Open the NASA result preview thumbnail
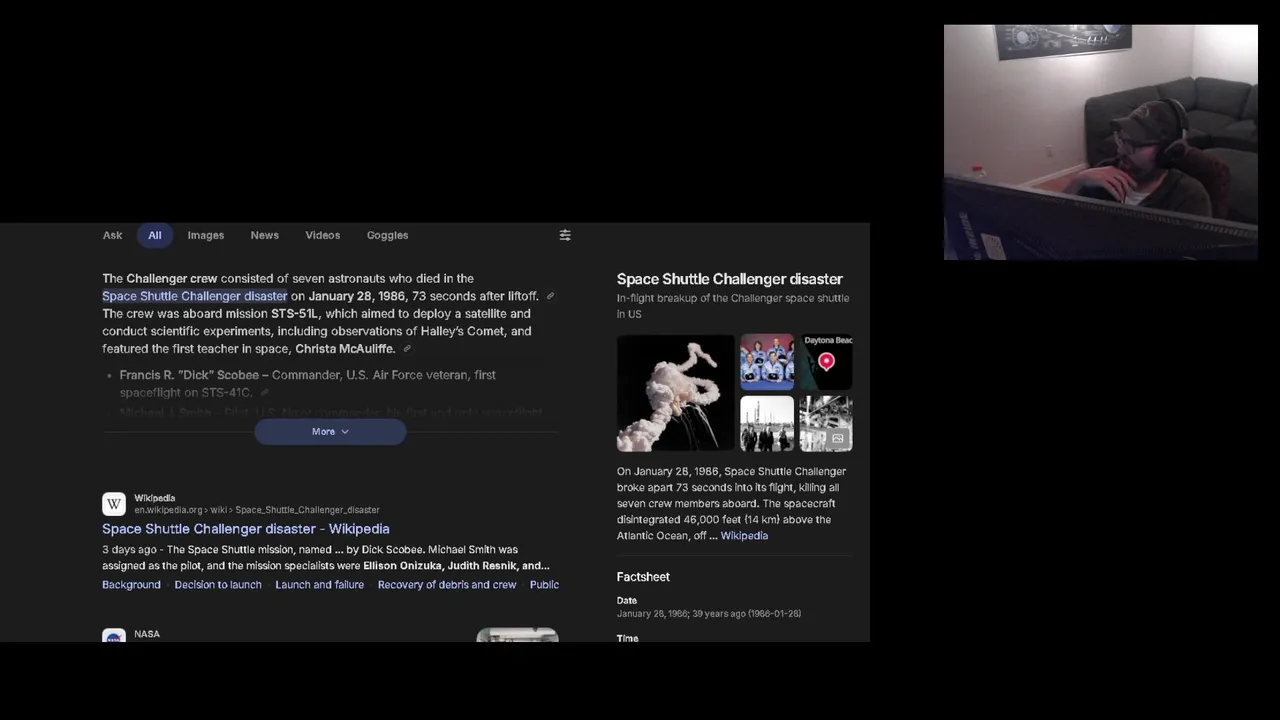 [517, 636]
